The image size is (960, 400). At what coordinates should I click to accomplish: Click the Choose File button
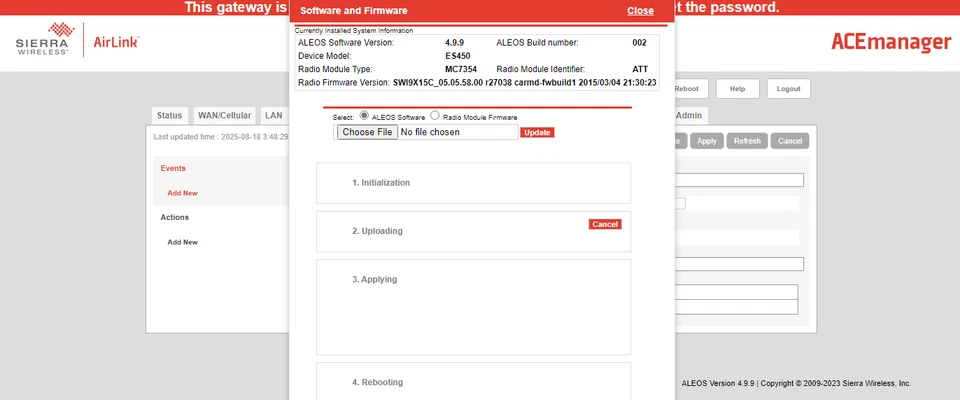(x=367, y=132)
